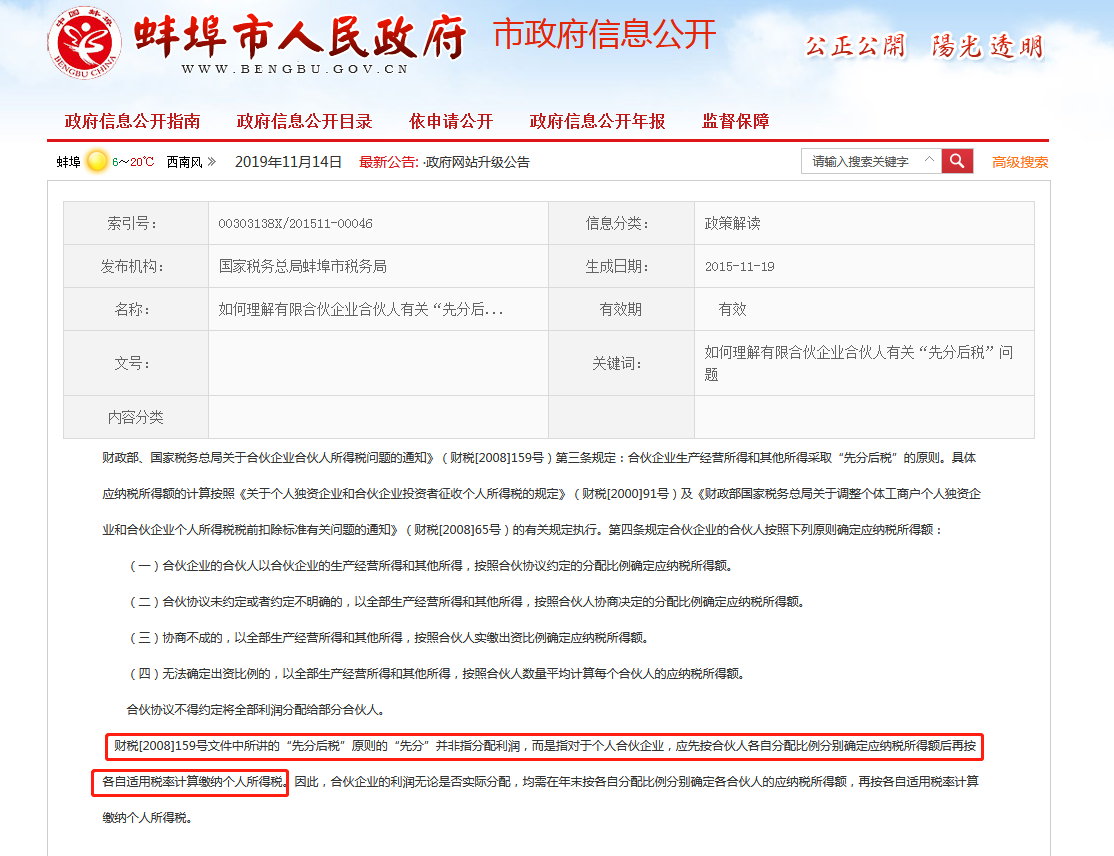Click the red magnifier search button
Viewport: 1114px width, 856px height.
click(957, 161)
